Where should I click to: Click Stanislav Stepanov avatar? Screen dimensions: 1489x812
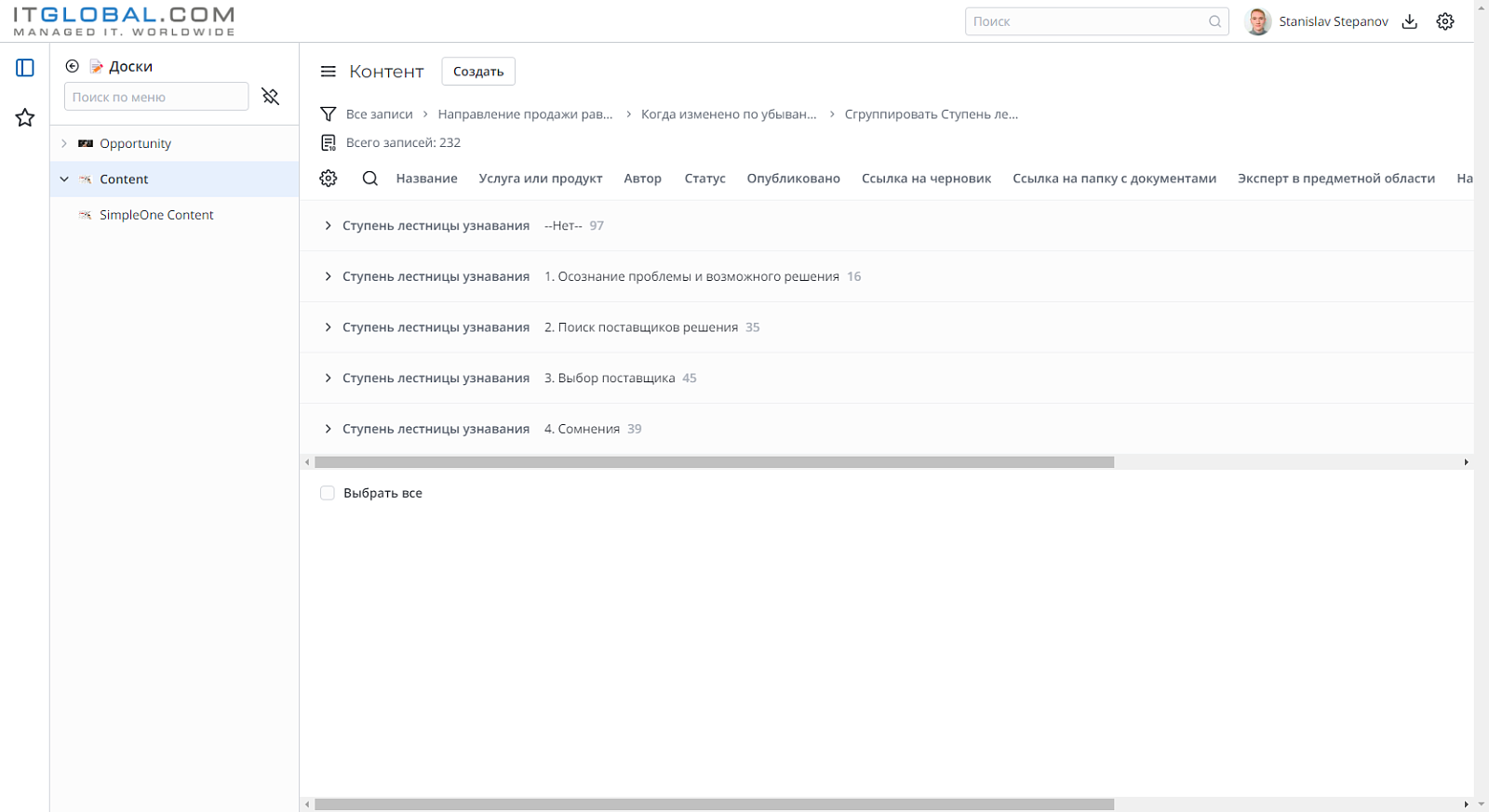point(1258,21)
